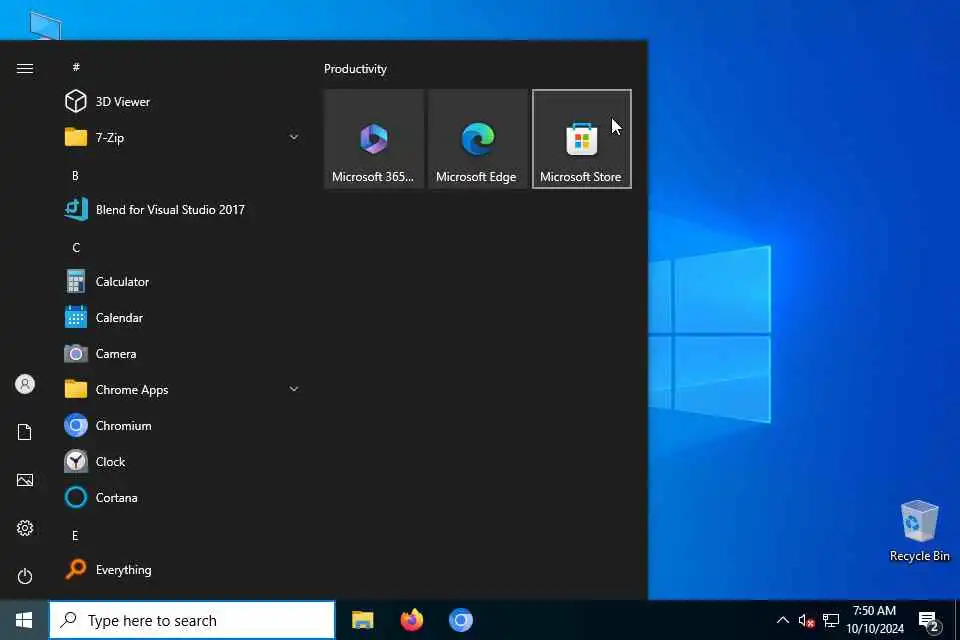Viewport: 960px width, 640px height.
Task: Open the 7-Zip folder entry
Action: (x=182, y=138)
